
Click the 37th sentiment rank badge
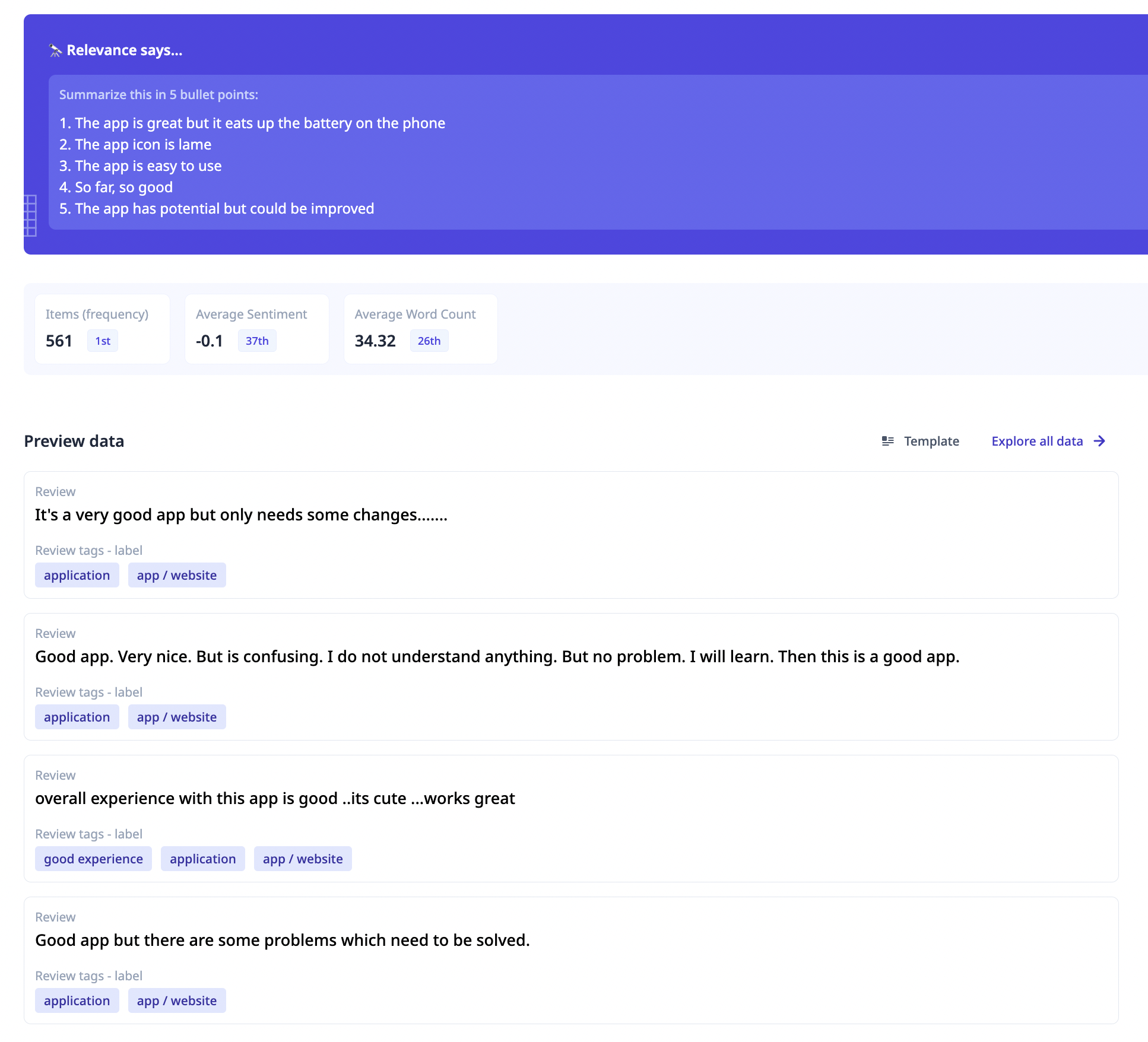(x=256, y=341)
